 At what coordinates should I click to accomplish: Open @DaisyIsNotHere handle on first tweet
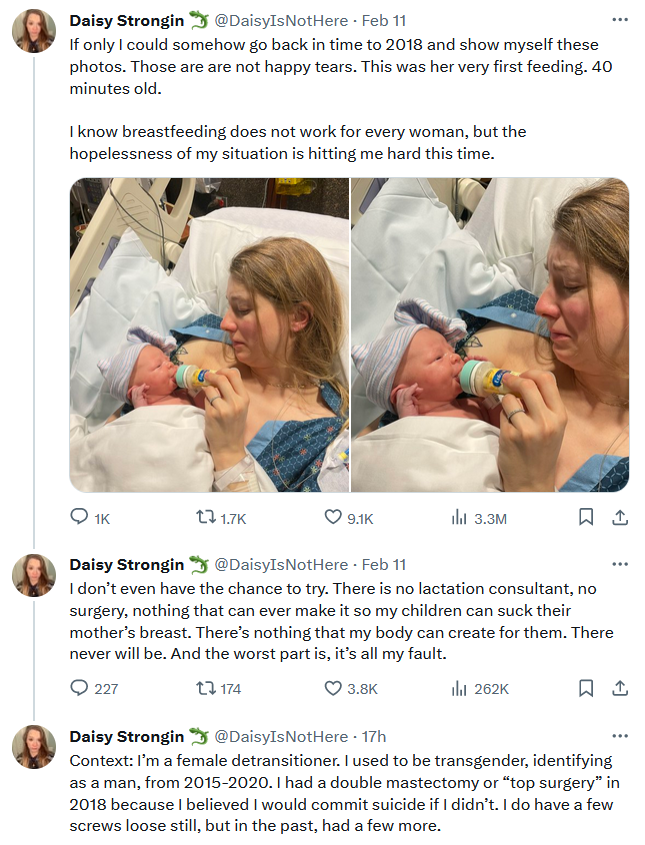[x=281, y=20]
